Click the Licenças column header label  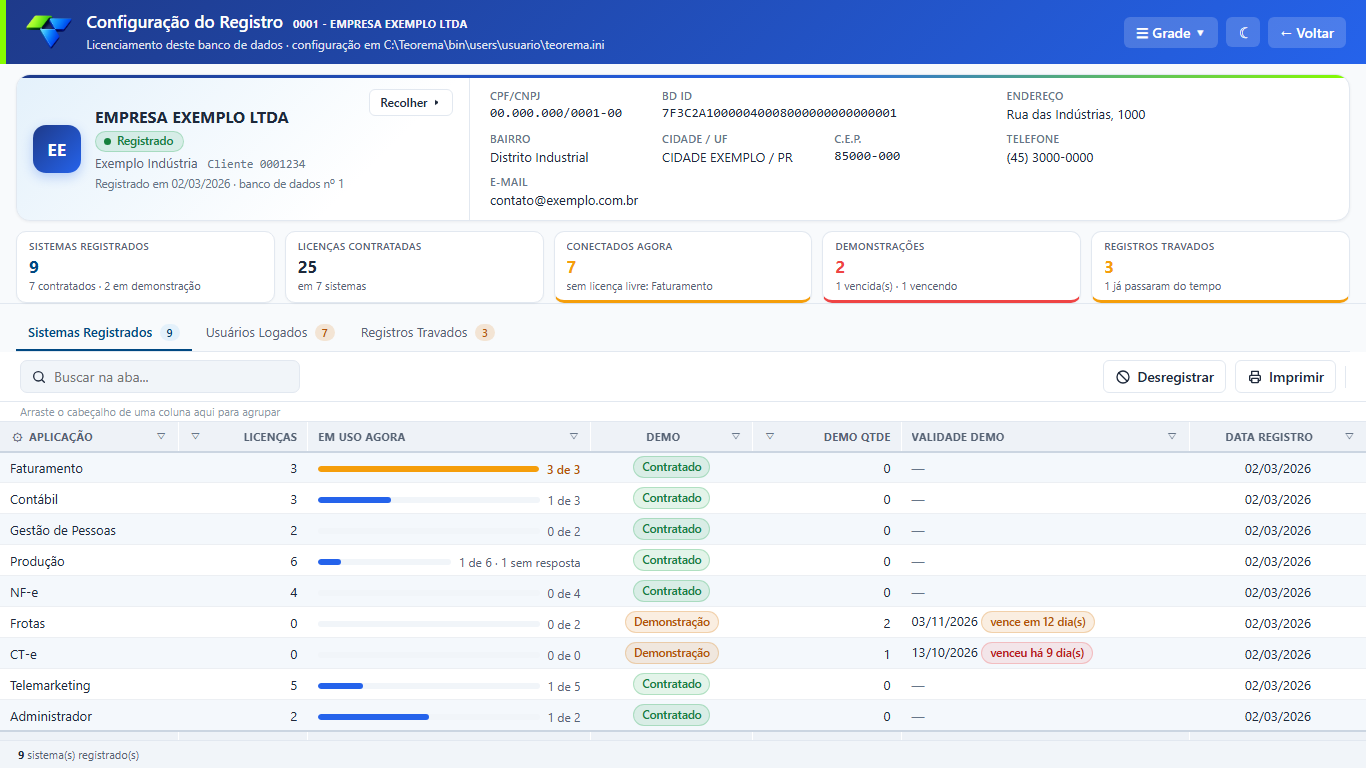270,437
